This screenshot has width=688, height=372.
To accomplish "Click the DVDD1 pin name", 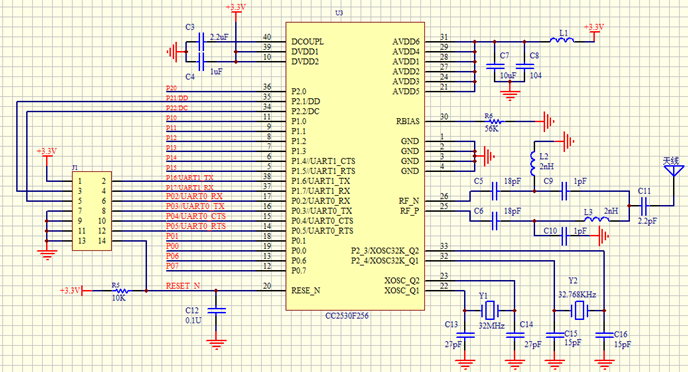I will pyautogui.click(x=305, y=52).
